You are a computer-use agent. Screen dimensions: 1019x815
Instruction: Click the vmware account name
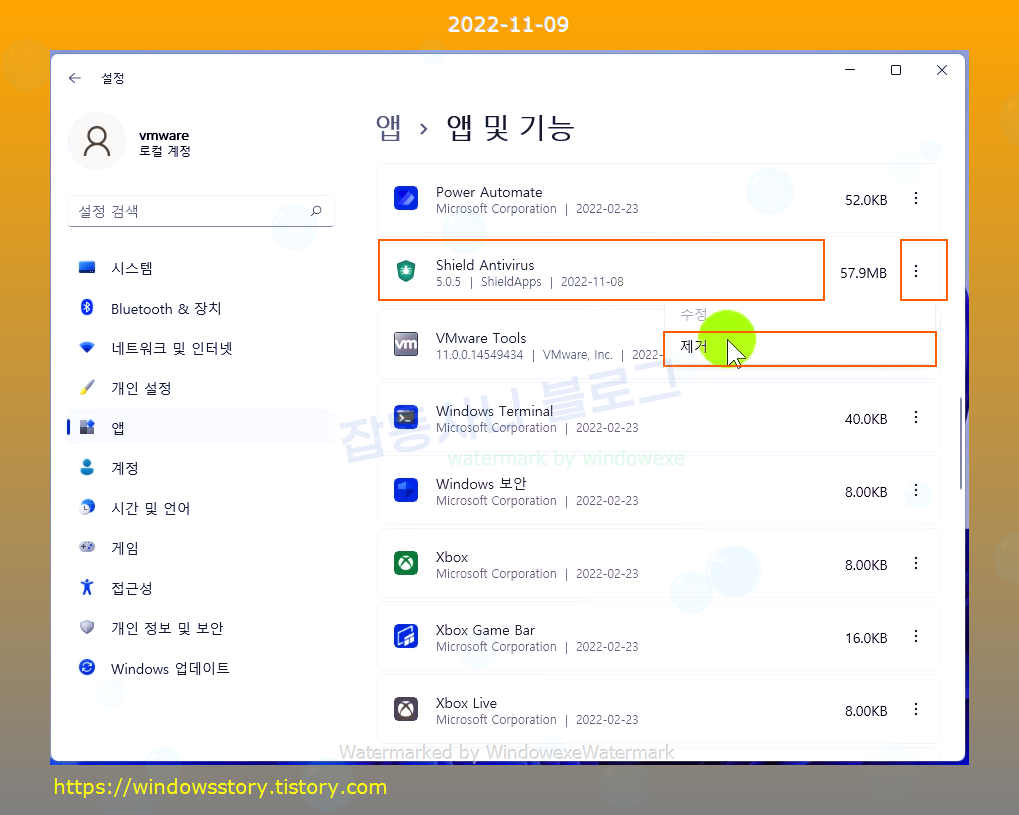pos(164,135)
